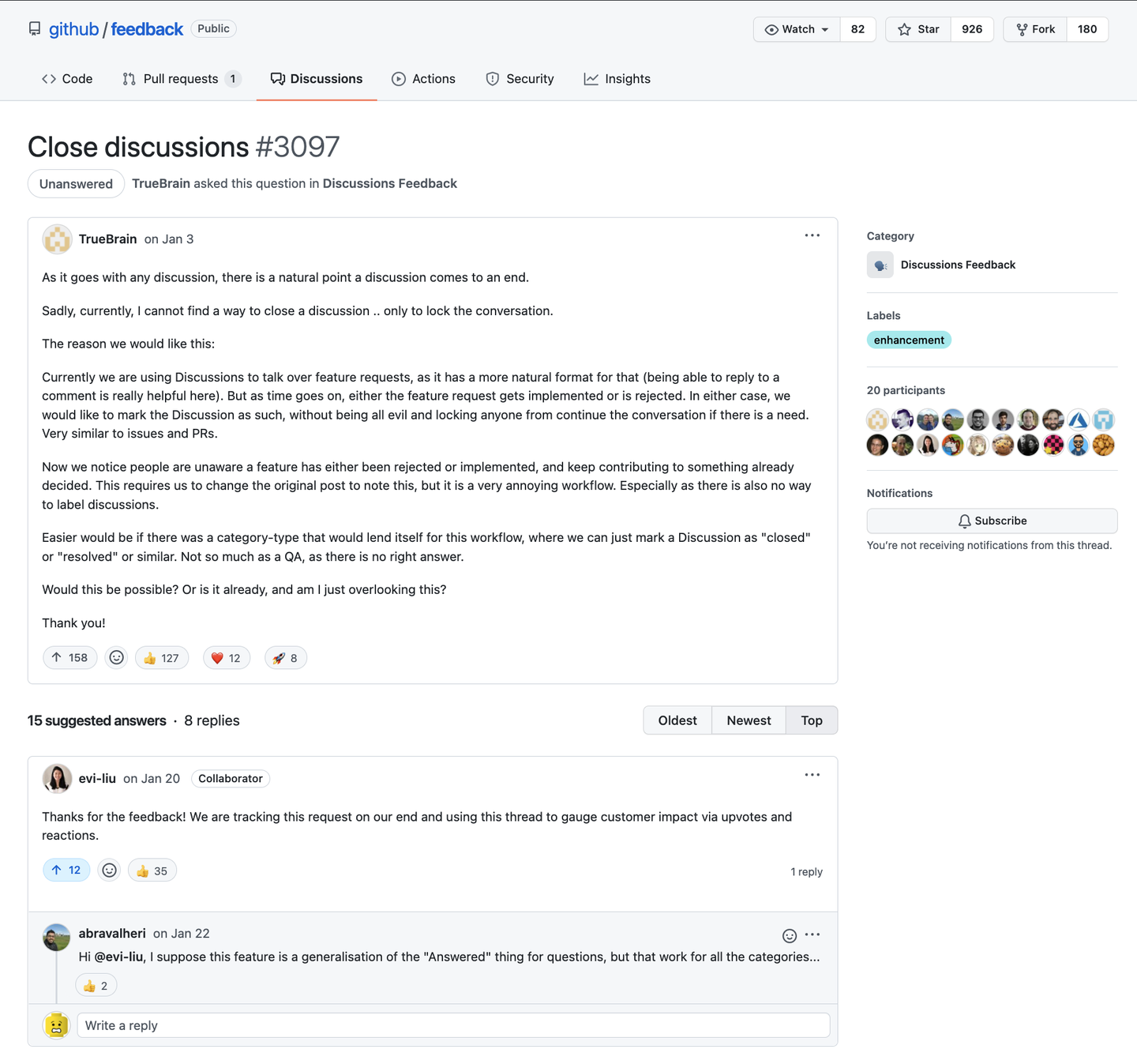Click the star icon to star repository

coord(904,29)
